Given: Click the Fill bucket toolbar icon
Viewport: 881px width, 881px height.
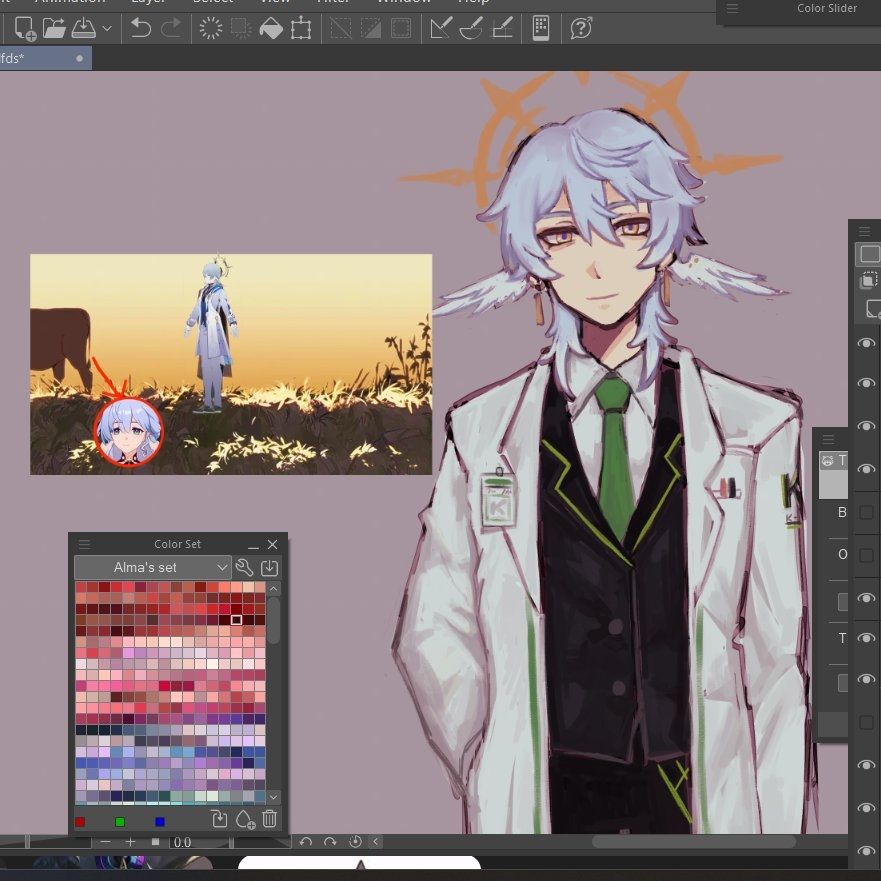Looking at the screenshot, I should coord(271,28).
